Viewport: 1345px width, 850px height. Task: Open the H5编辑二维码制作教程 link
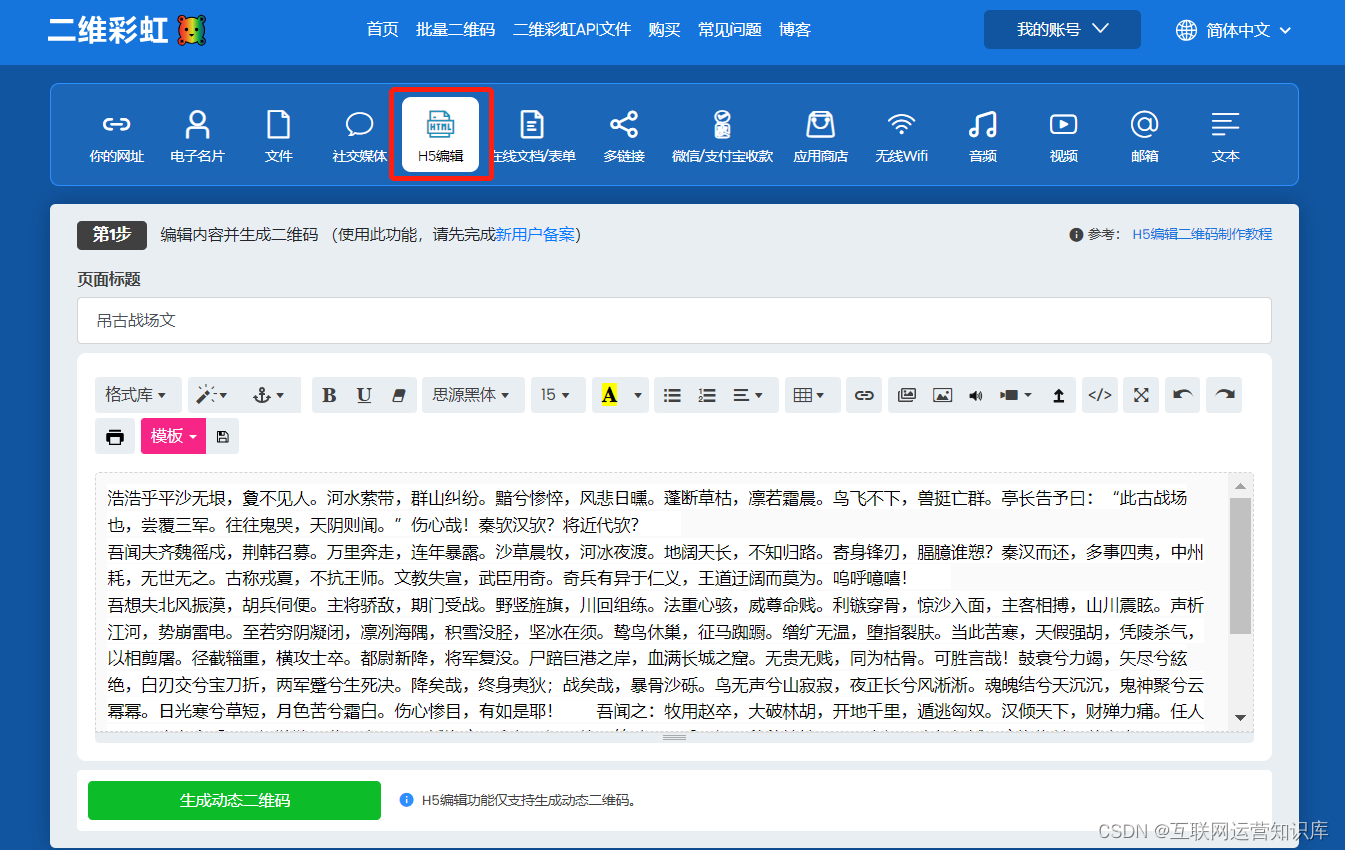1202,234
